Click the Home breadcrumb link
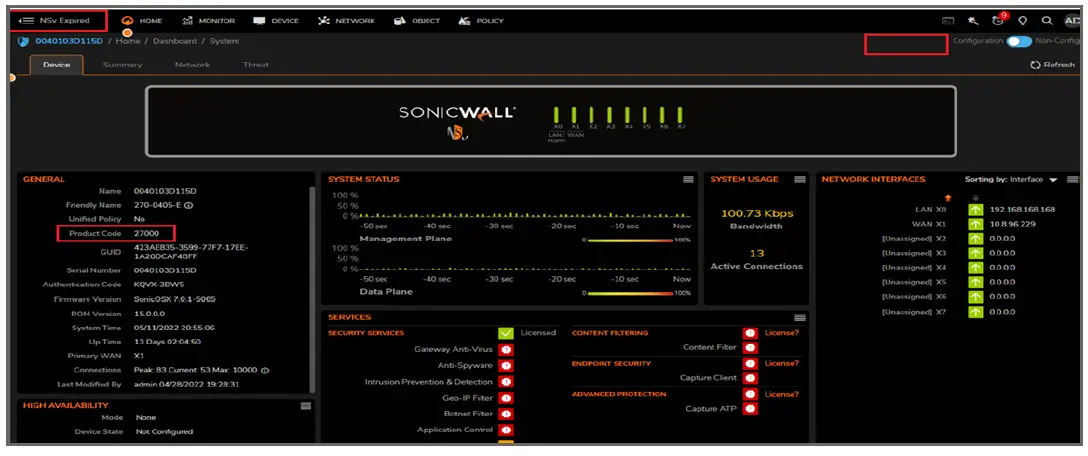 (x=128, y=42)
